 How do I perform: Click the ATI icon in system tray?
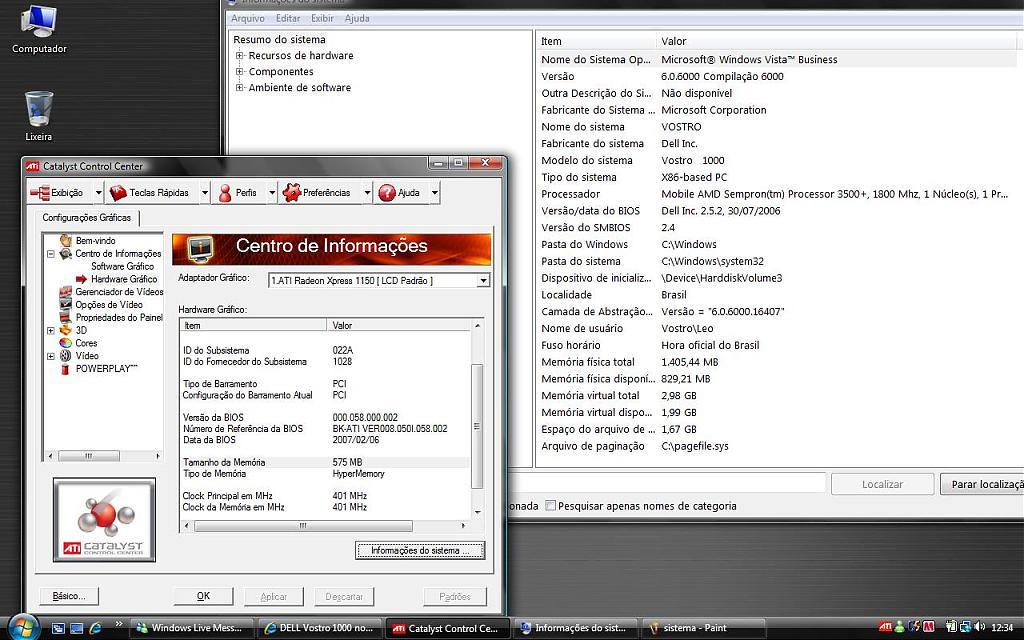pos(885,627)
